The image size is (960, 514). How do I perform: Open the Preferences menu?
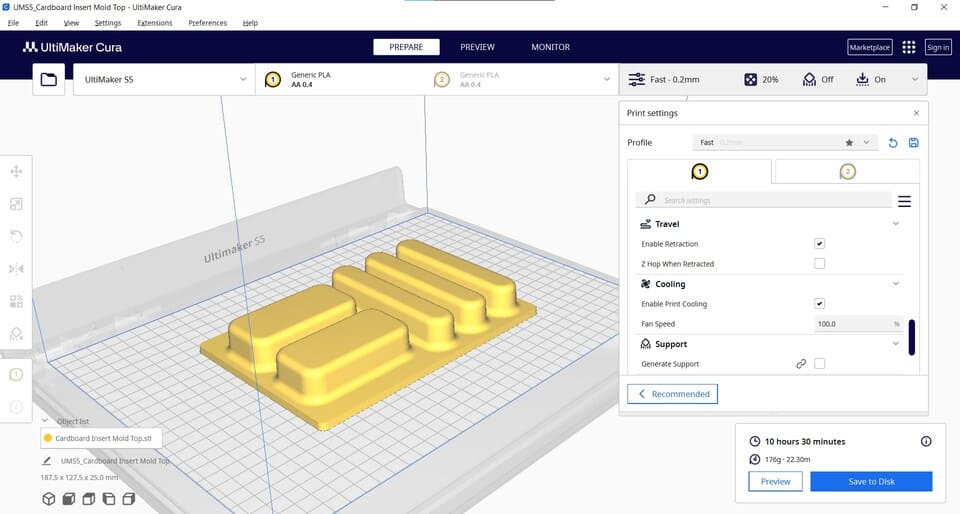point(208,23)
